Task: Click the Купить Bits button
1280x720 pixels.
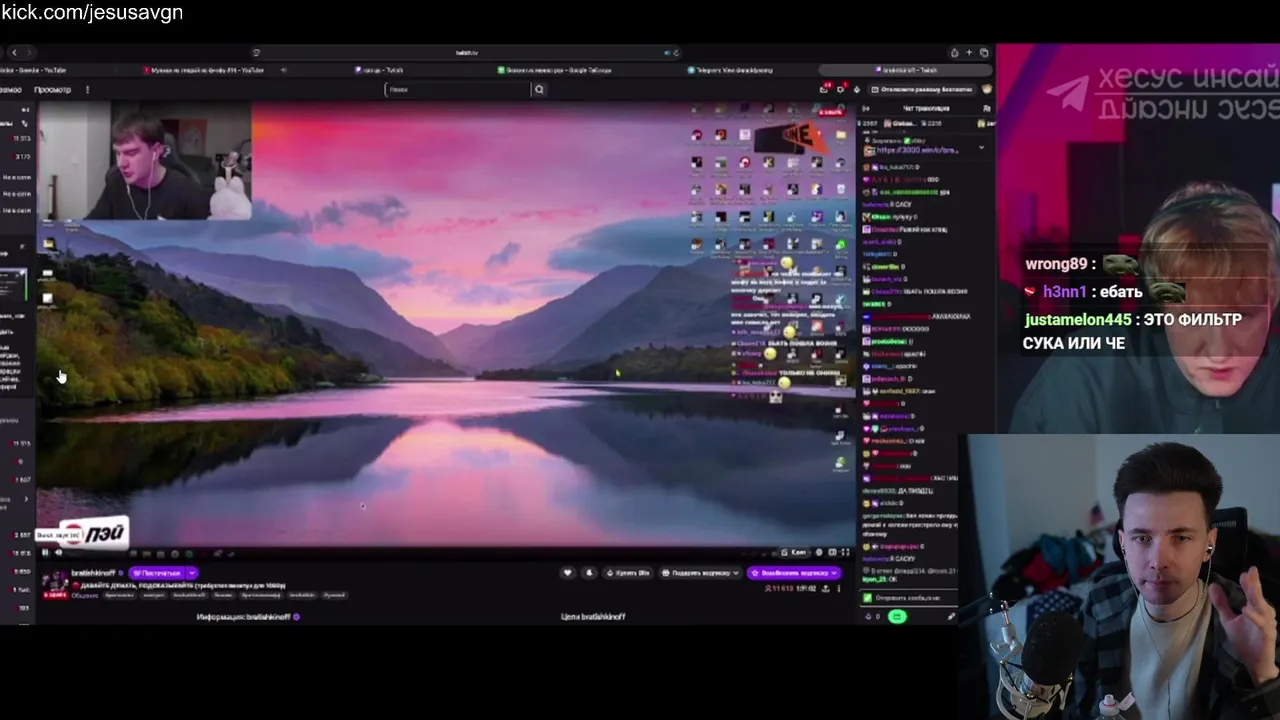Action: (628, 573)
